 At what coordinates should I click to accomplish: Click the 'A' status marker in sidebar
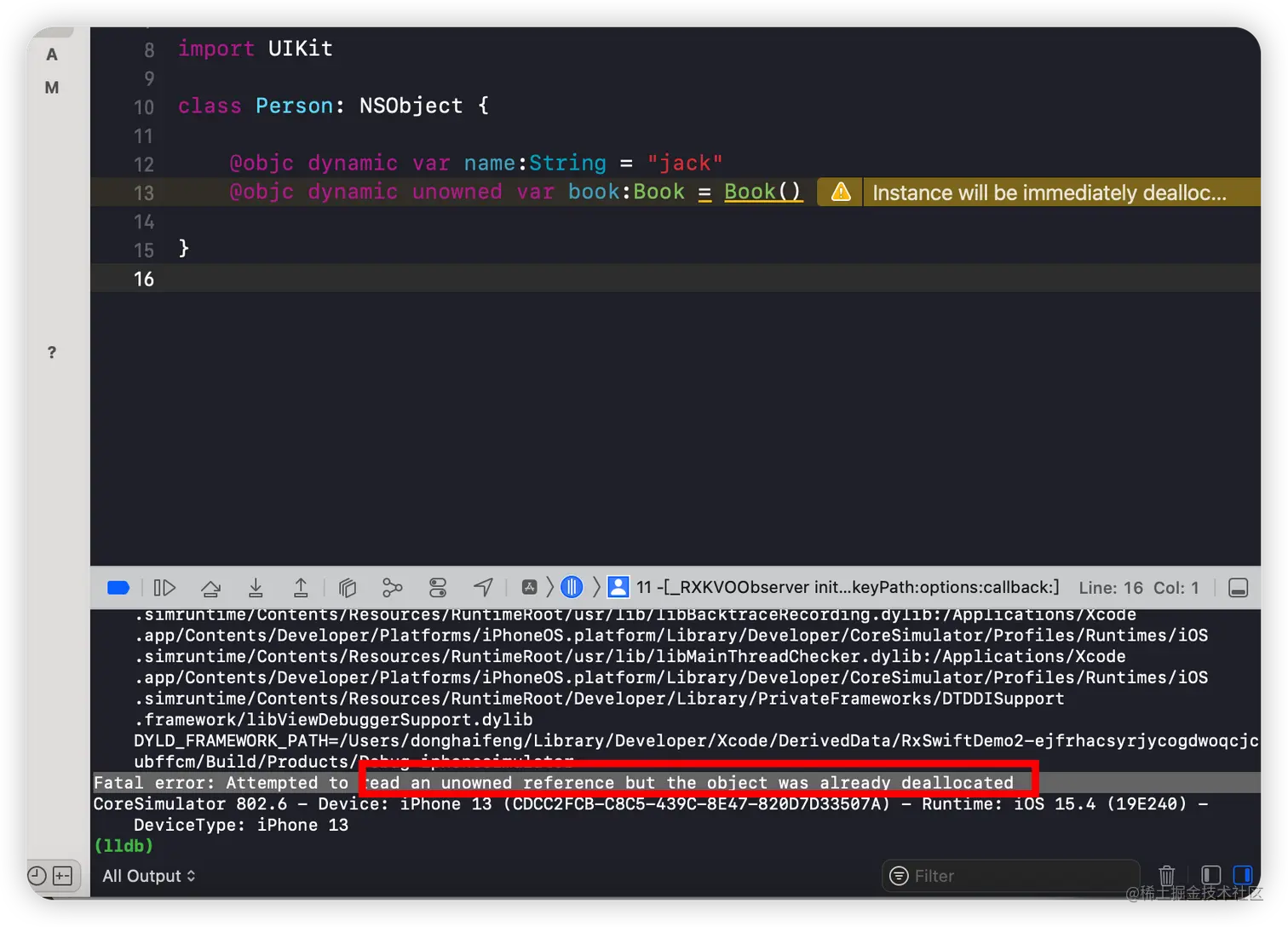tap(52, 55)
